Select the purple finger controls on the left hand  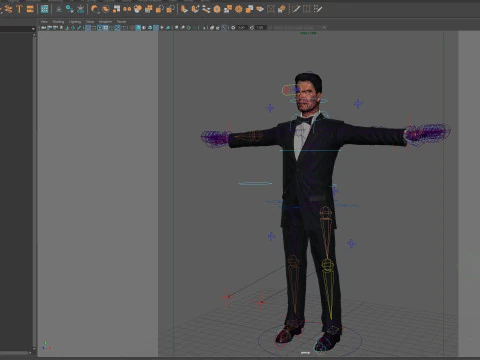215,139
